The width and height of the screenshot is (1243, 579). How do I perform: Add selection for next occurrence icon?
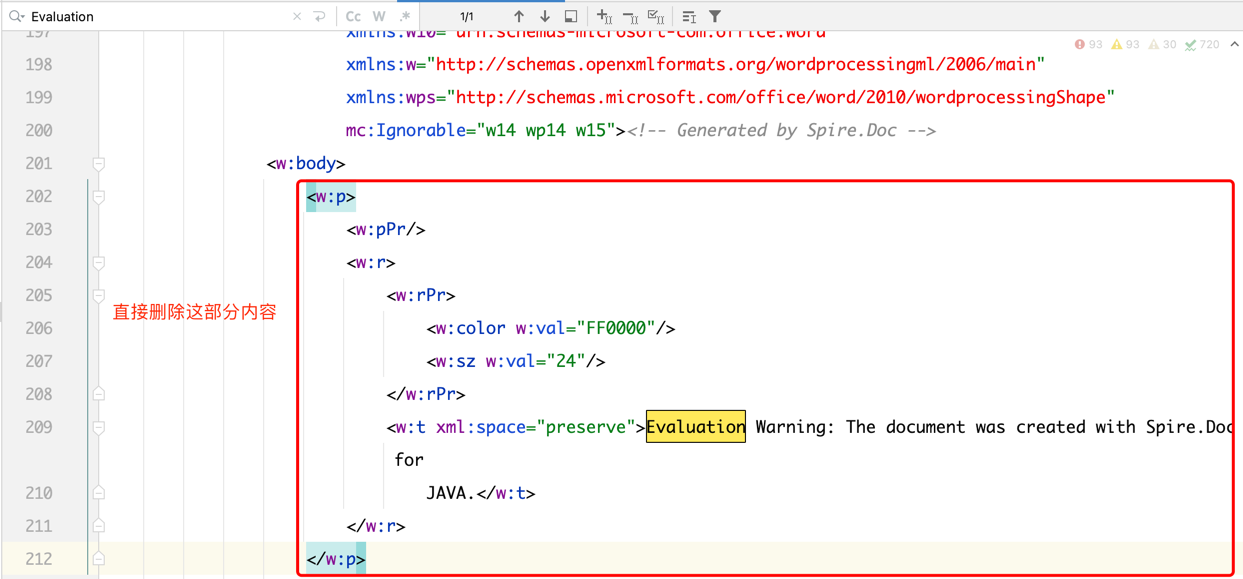[x=604, y=16]
